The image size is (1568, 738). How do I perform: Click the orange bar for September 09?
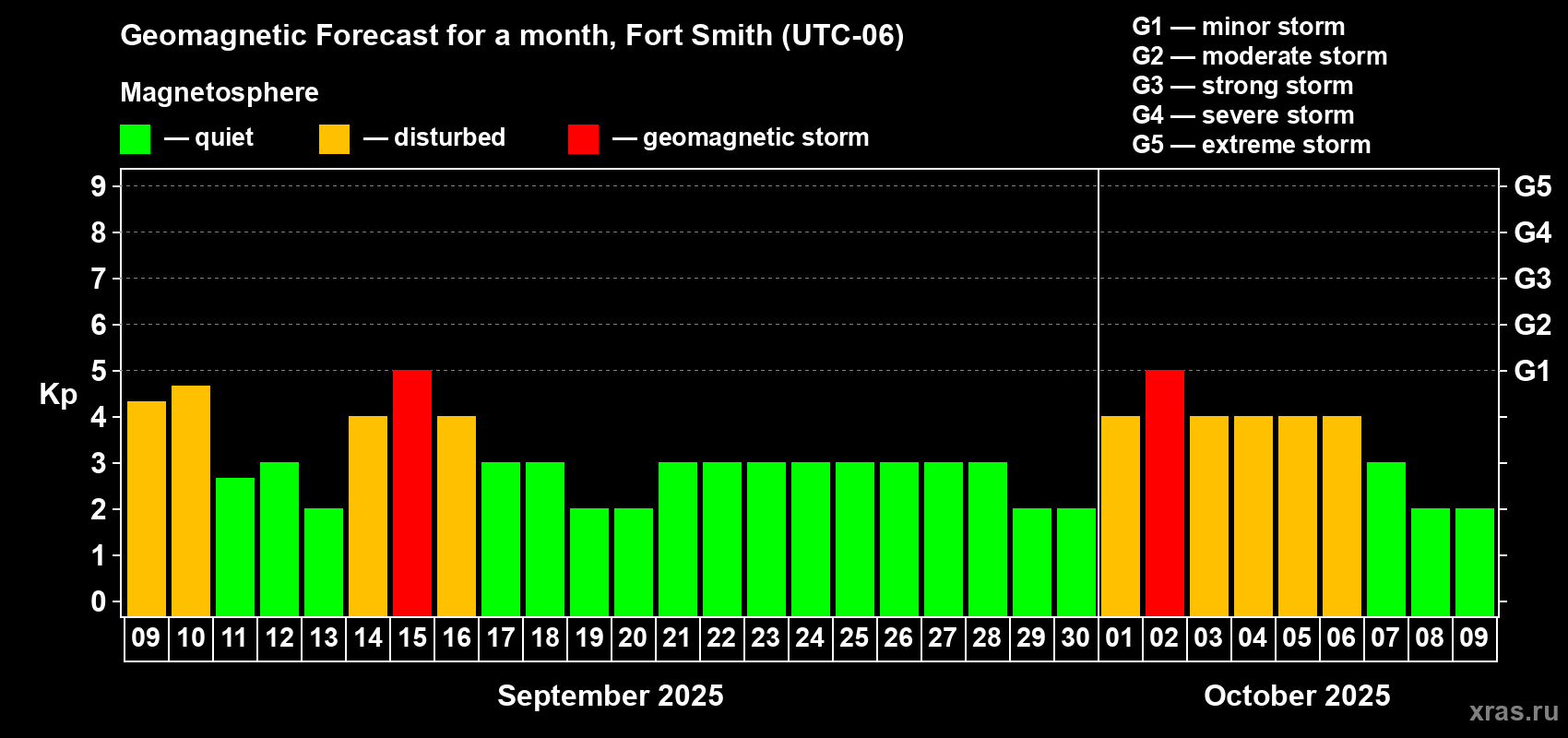147,508
